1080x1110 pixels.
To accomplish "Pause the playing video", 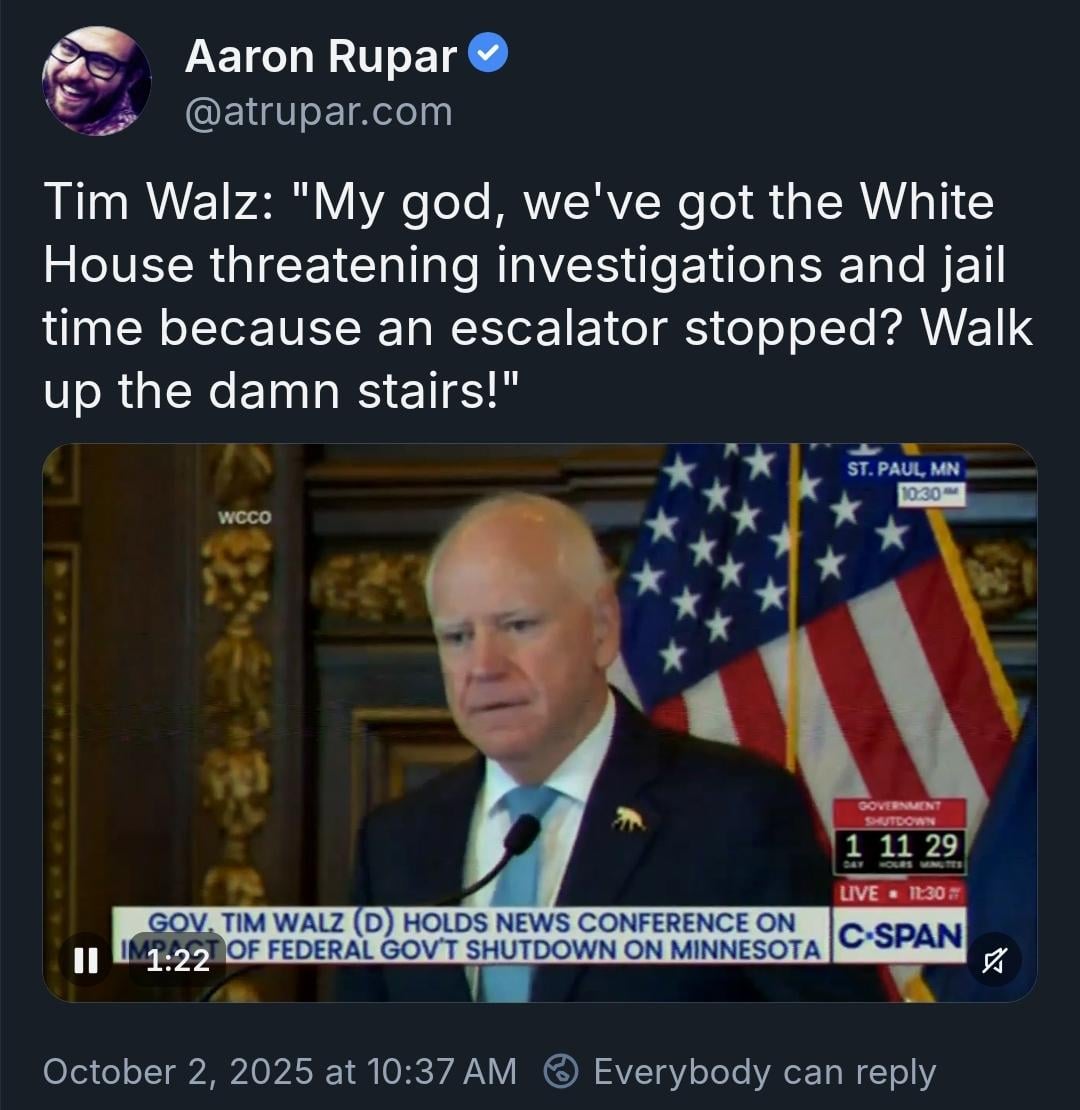I will click(x=86, y=960).
